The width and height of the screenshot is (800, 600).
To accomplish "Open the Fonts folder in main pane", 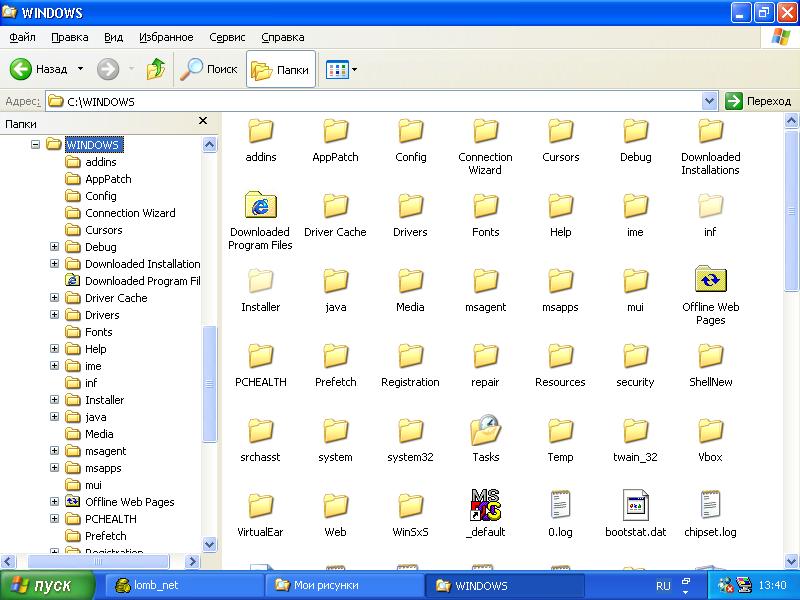I will point(485,206).
